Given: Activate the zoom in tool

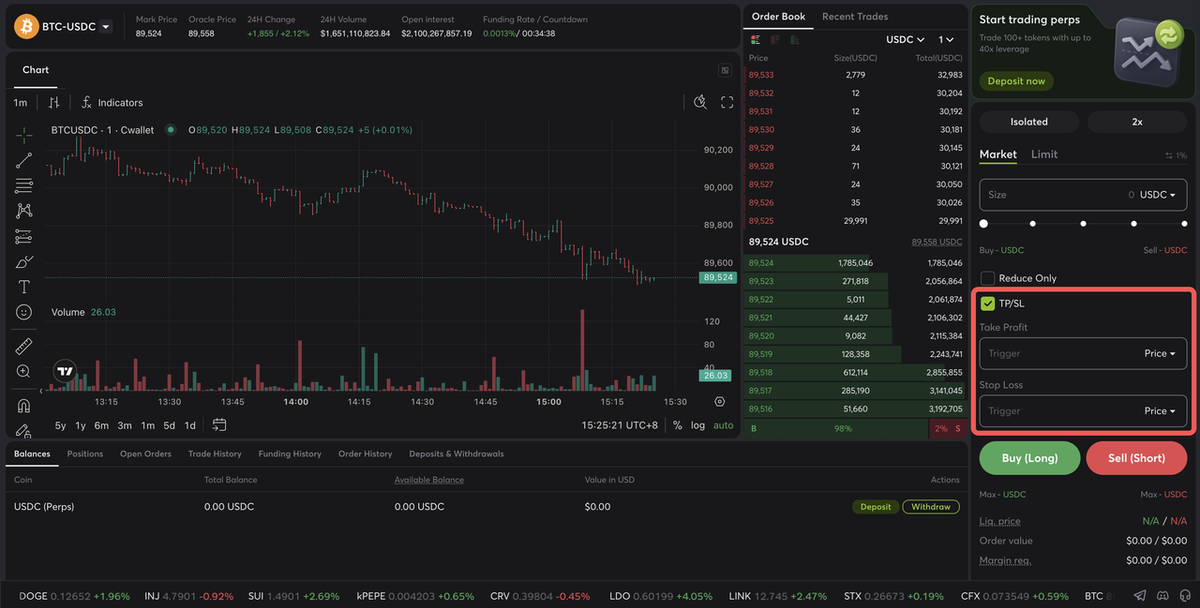Looking at the screenshot, I should point(24,371).
